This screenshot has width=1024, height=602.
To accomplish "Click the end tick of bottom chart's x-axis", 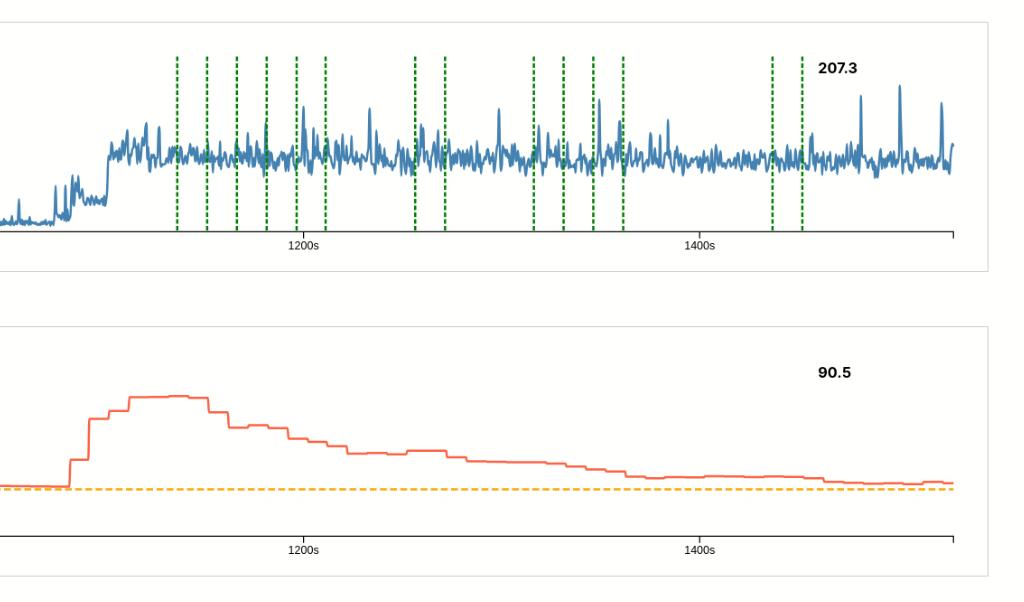I will pyautogui.click(x=953, y=539).
